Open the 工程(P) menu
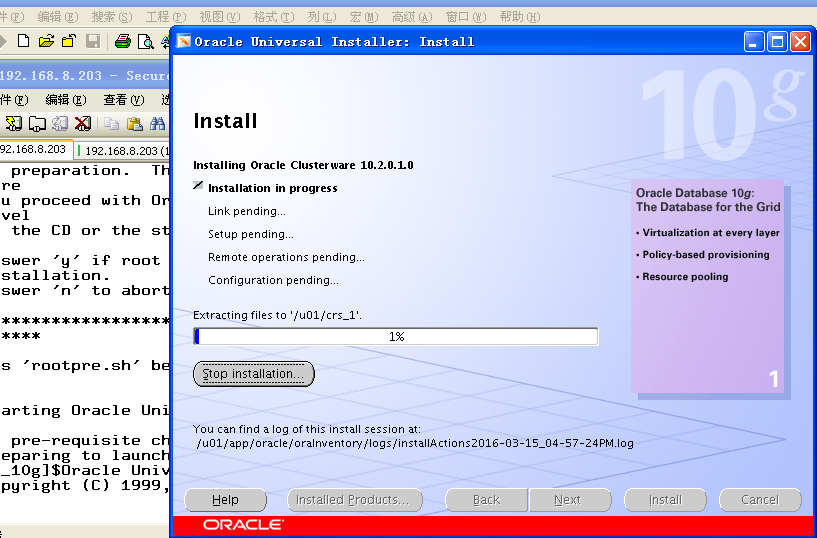Image resolution: width=817 pixels, height=538 pixels. [x=166, y=17]
